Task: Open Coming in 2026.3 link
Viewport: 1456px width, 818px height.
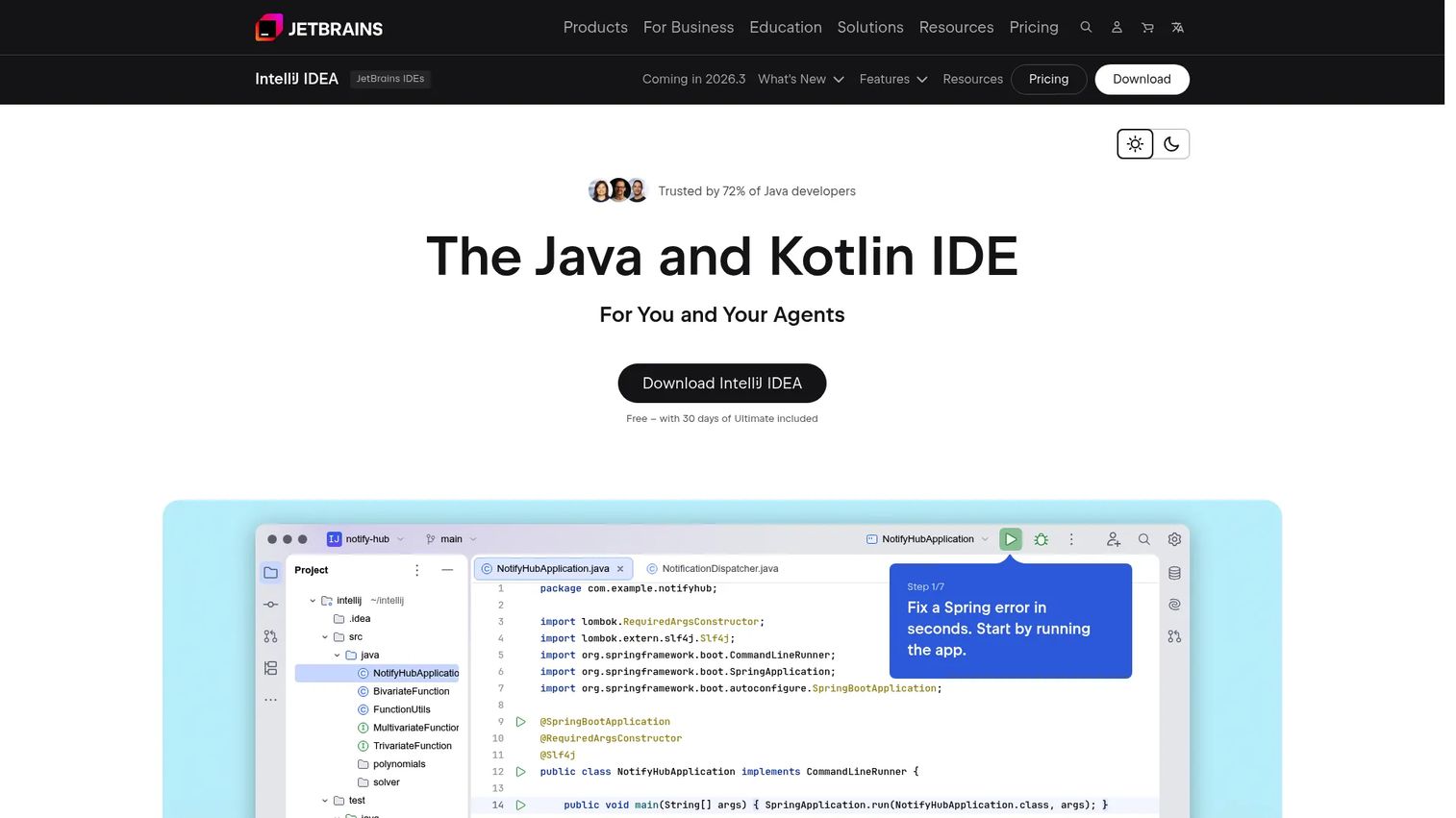Action: click(x=694, y=79)
